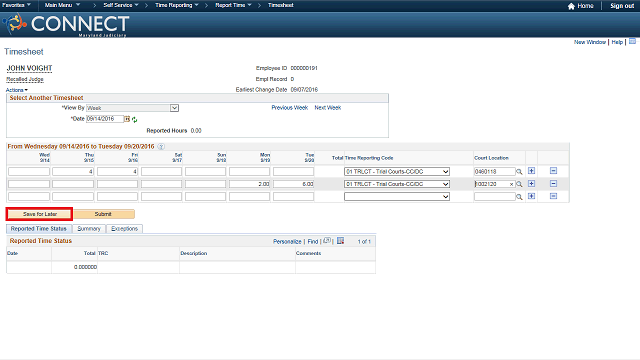Screen dimensions: 640x360
Task: Open Time Reporting Code dropdown in second row
Action: [397, 184]
